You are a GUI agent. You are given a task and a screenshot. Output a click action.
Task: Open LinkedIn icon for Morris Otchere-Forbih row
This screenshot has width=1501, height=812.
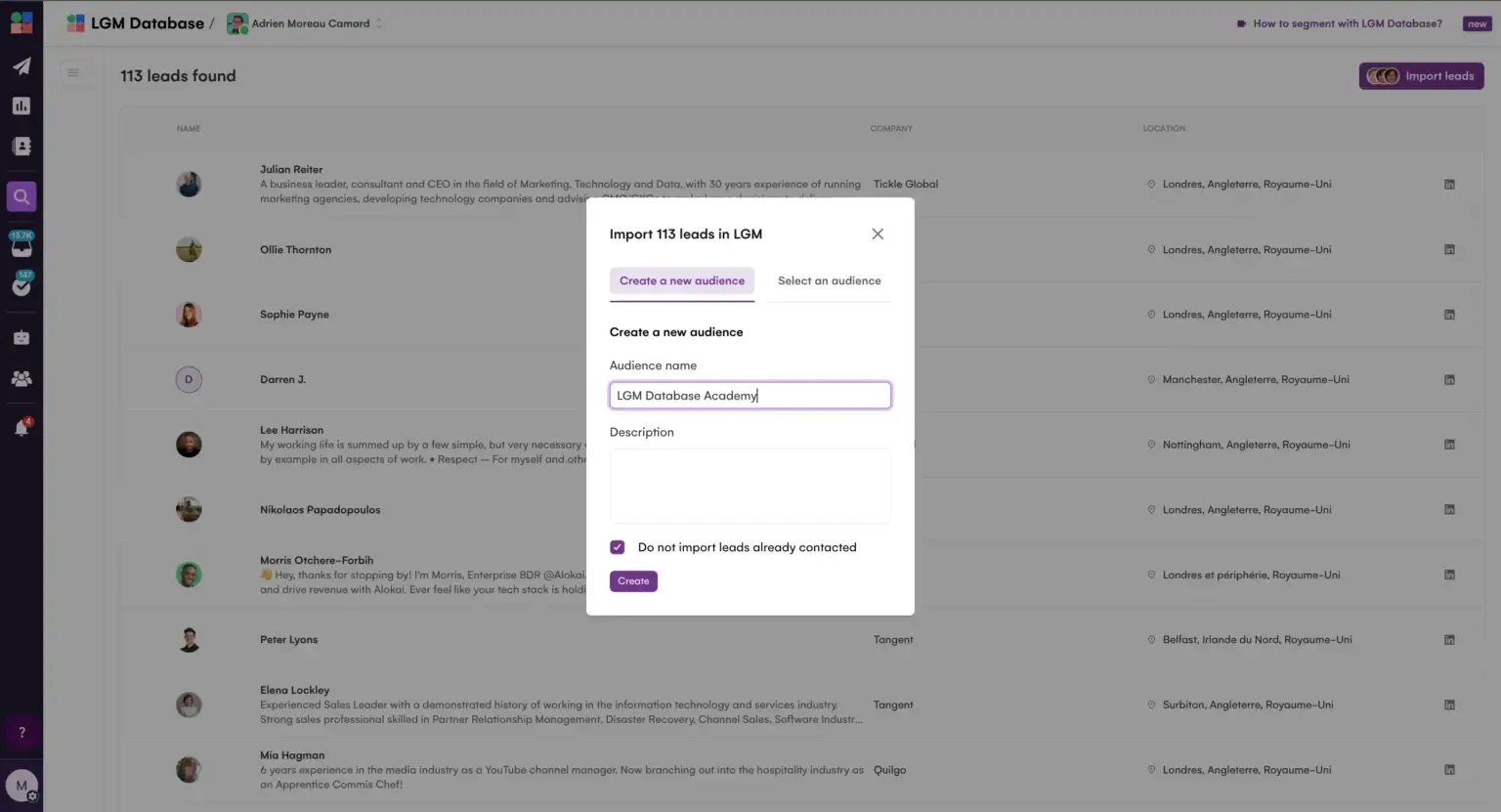click(1449, 575)
